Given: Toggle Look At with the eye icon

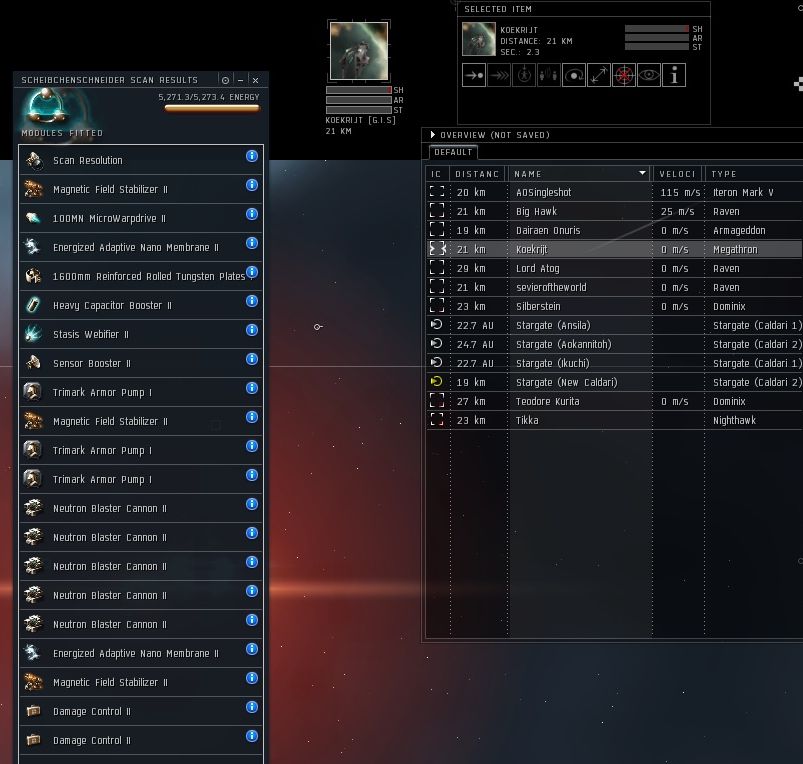Looking at the screenshot, I should point(649,75).
